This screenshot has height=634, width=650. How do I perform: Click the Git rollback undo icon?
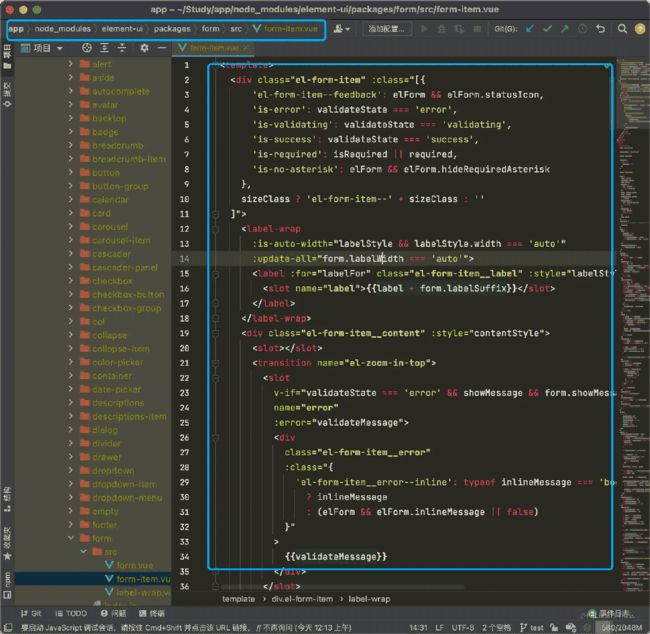point(600,29)
